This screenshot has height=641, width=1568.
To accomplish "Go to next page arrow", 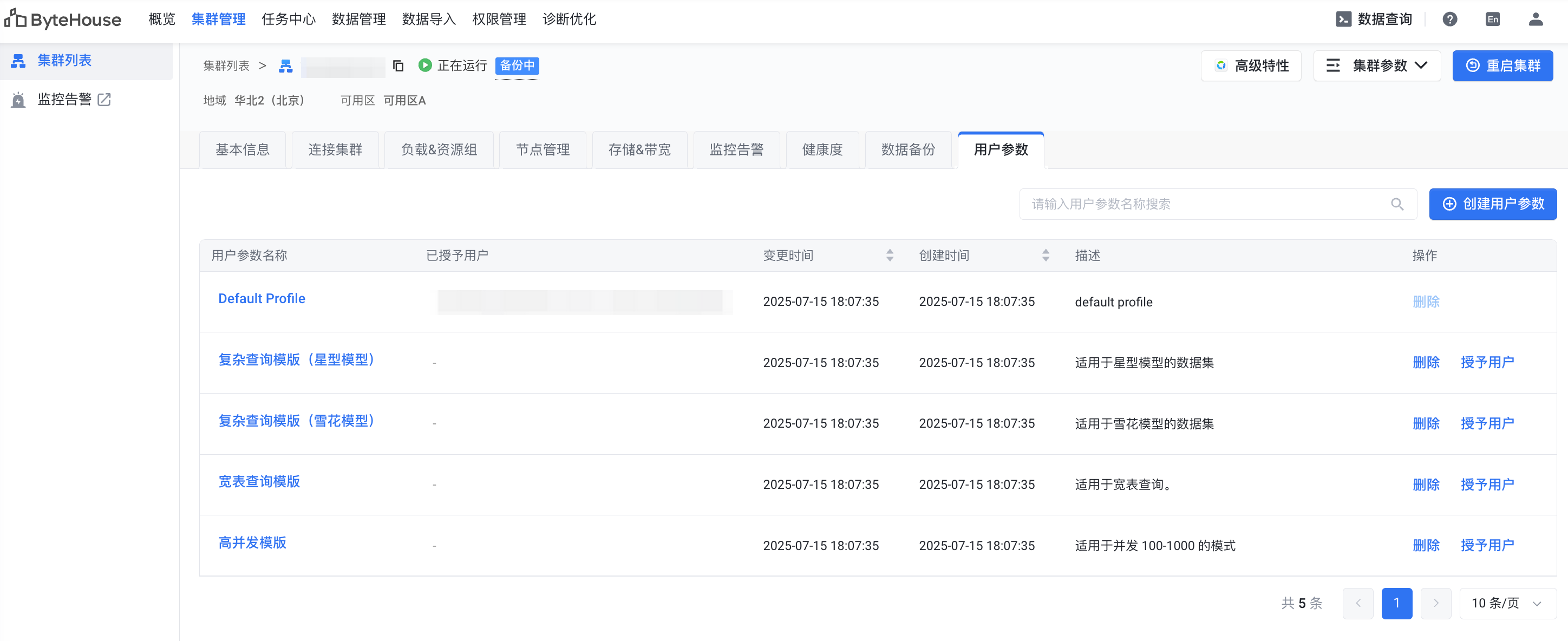I will [x=1435, y=603].
